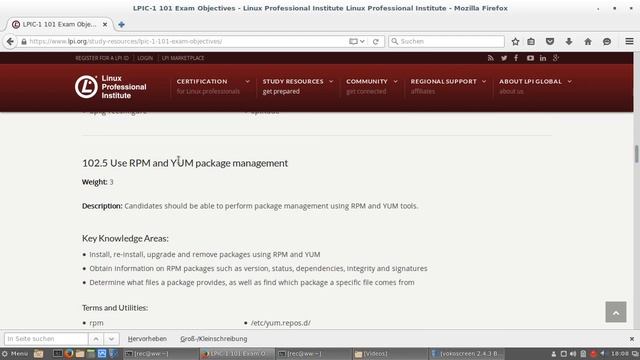Jump to next find match arrow
Screen dimensions: 640x360
[x=111, y=339]
